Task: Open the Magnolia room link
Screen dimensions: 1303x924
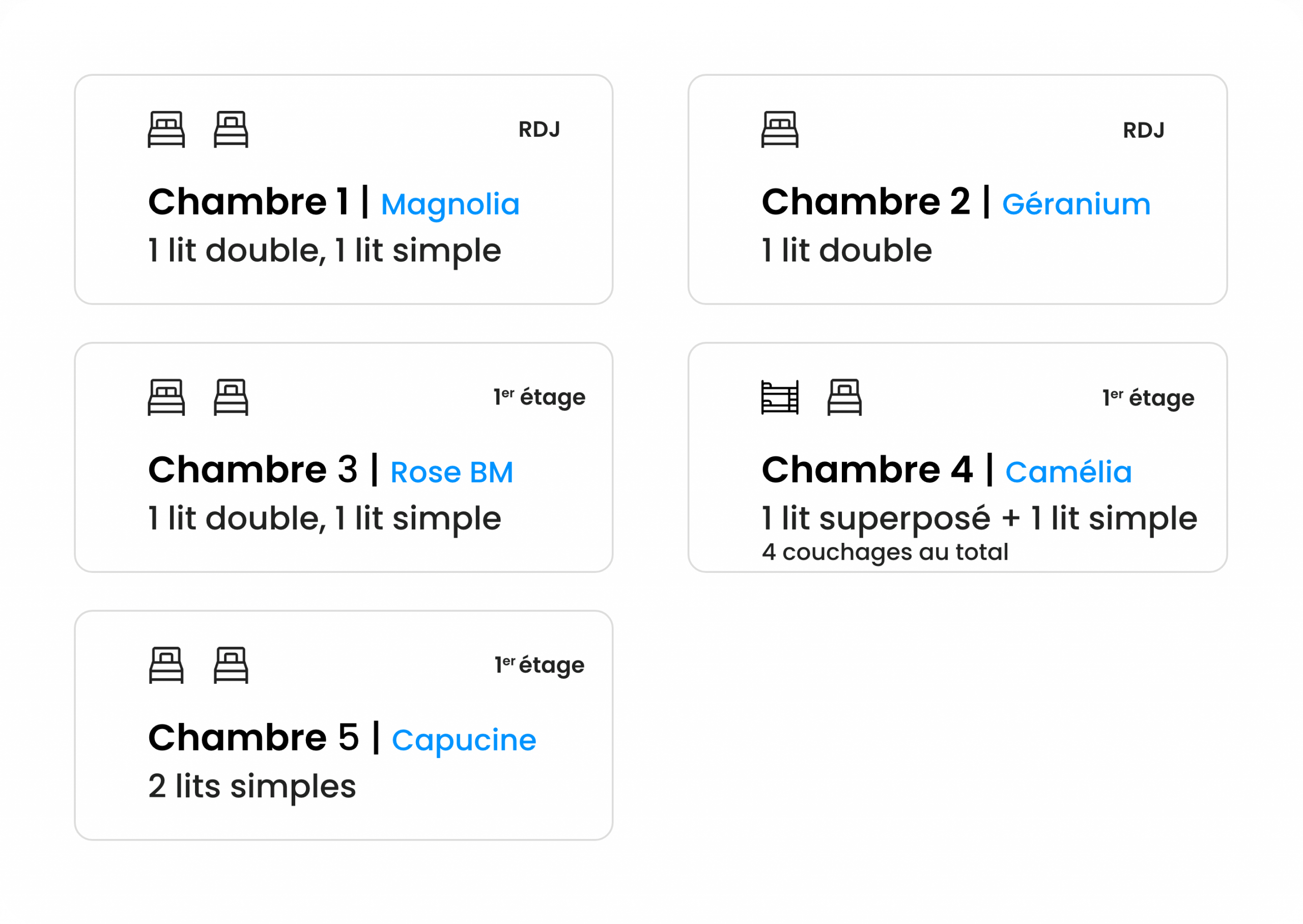Action: (450, 204)
